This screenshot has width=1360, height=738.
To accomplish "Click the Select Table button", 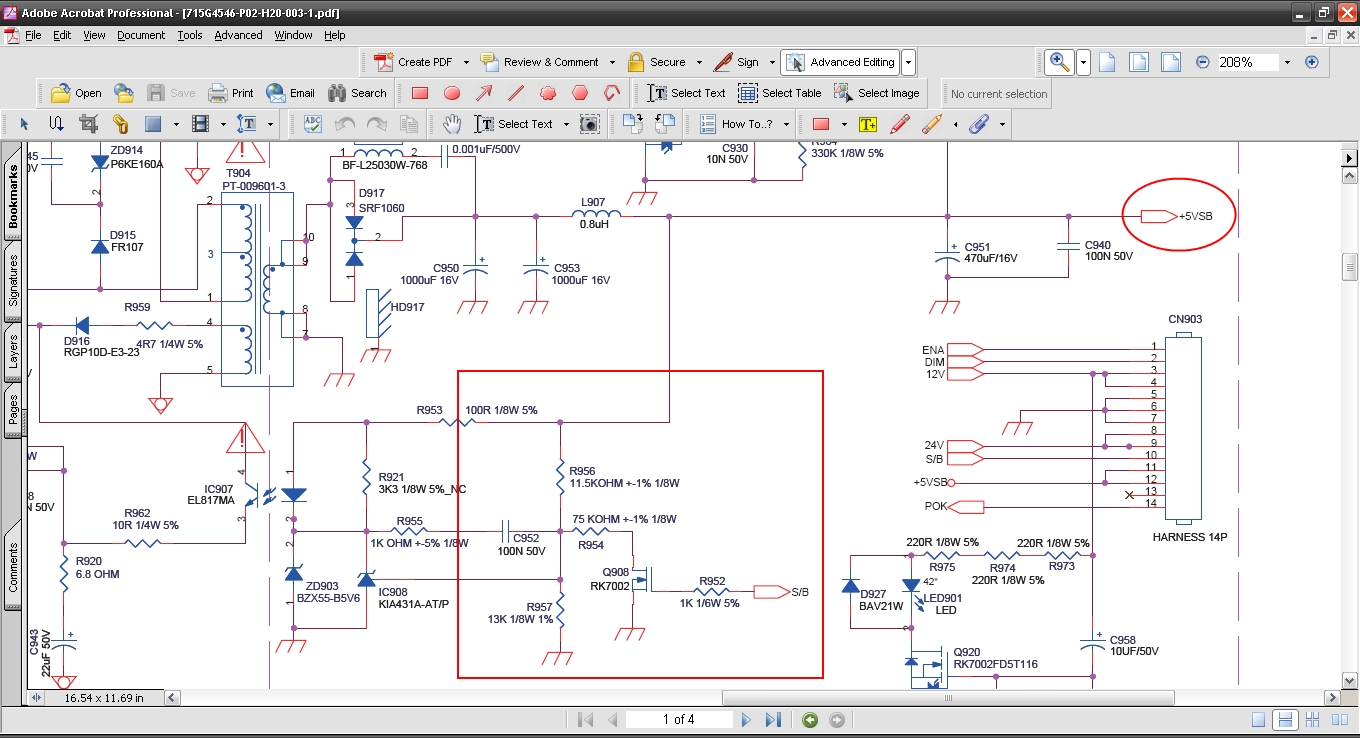I will pos(780,93).
